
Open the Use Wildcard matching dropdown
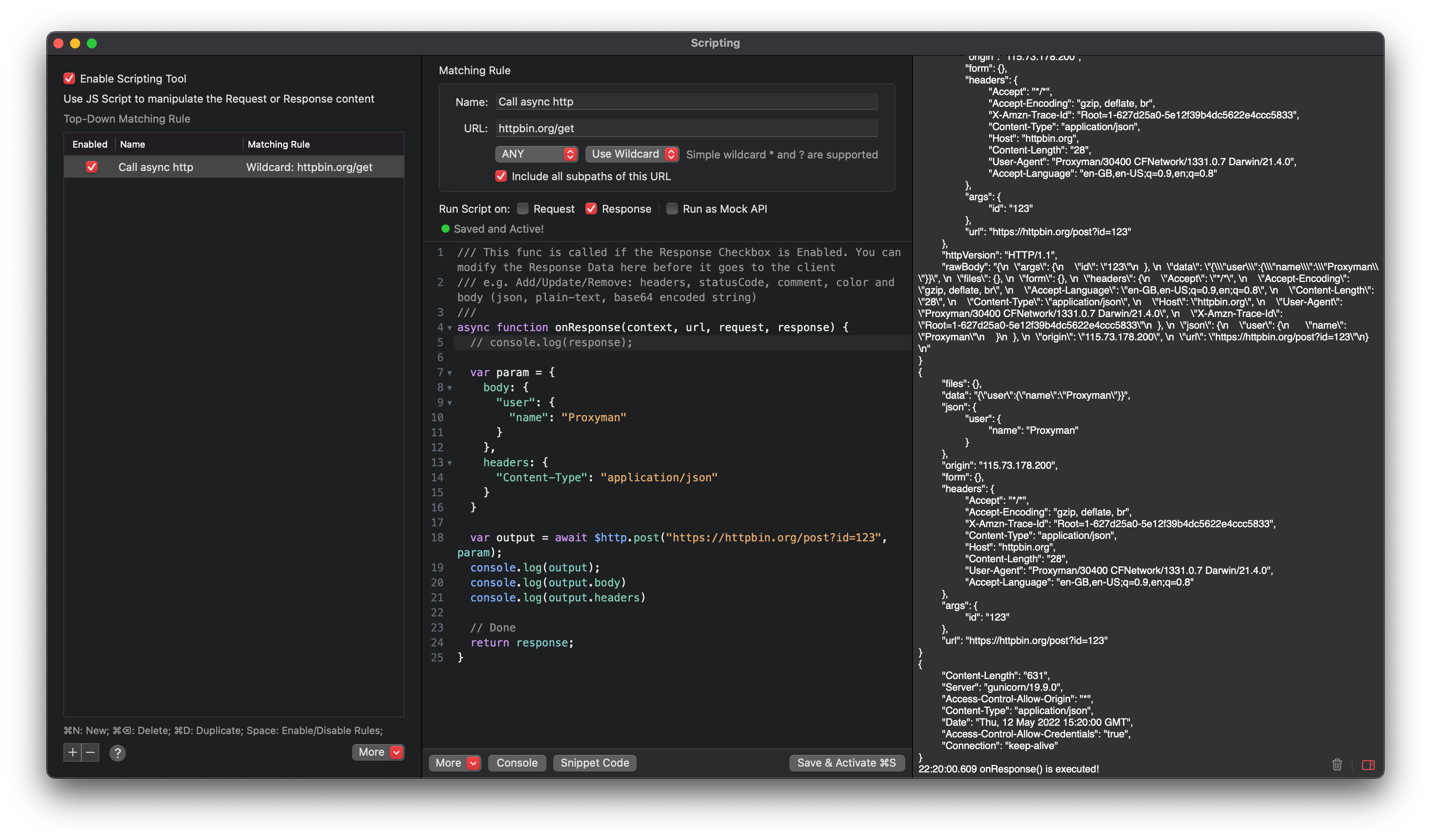[x=632, y=154]
